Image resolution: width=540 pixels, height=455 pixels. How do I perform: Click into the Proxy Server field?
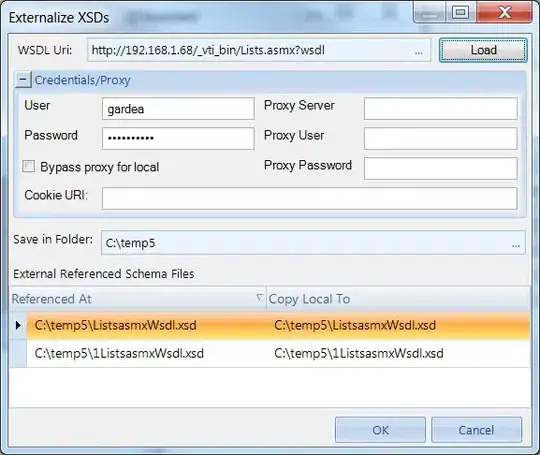coord(440,109)
